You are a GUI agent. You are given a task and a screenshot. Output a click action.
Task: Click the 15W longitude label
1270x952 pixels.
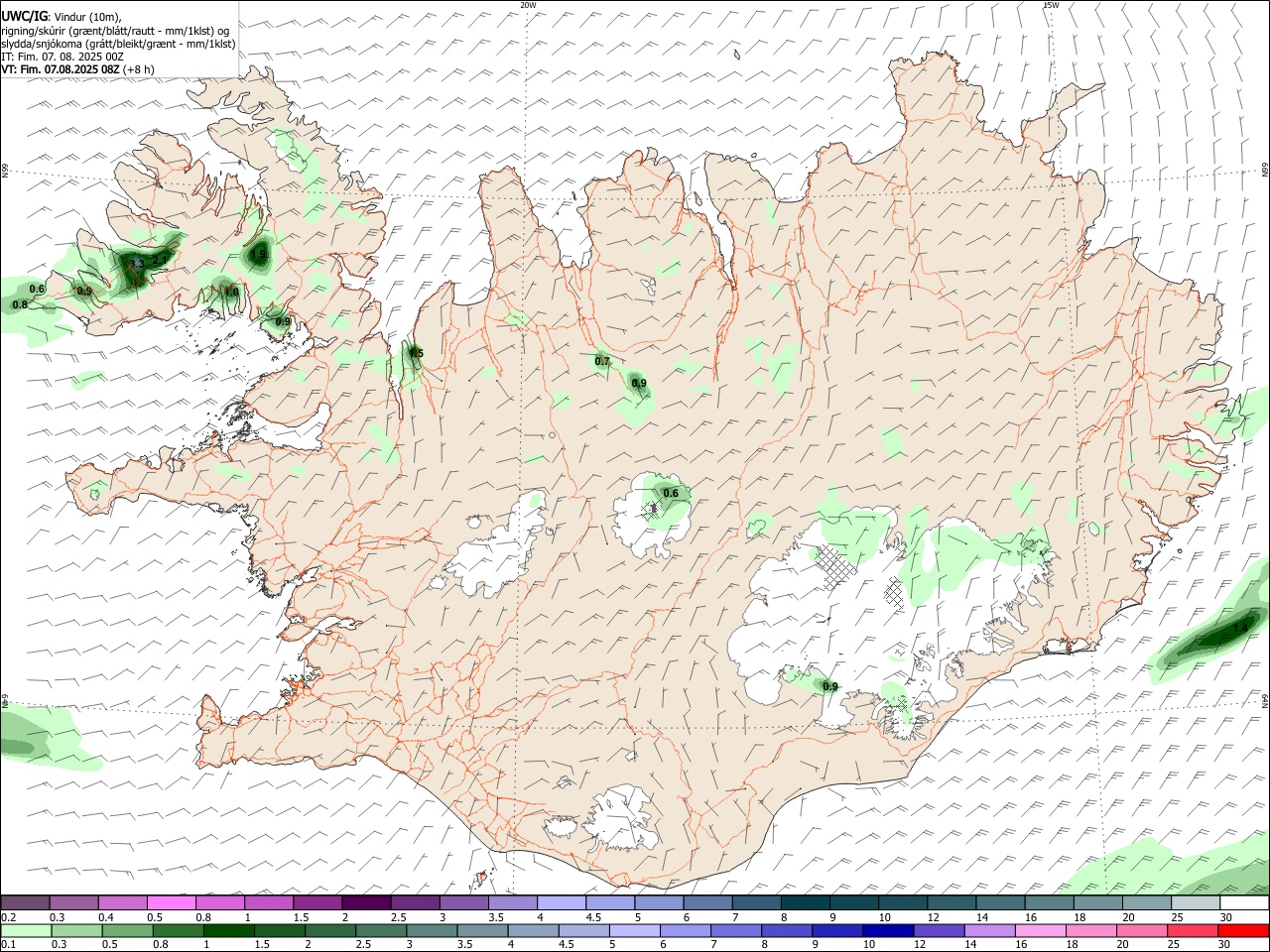(1051, 5)
